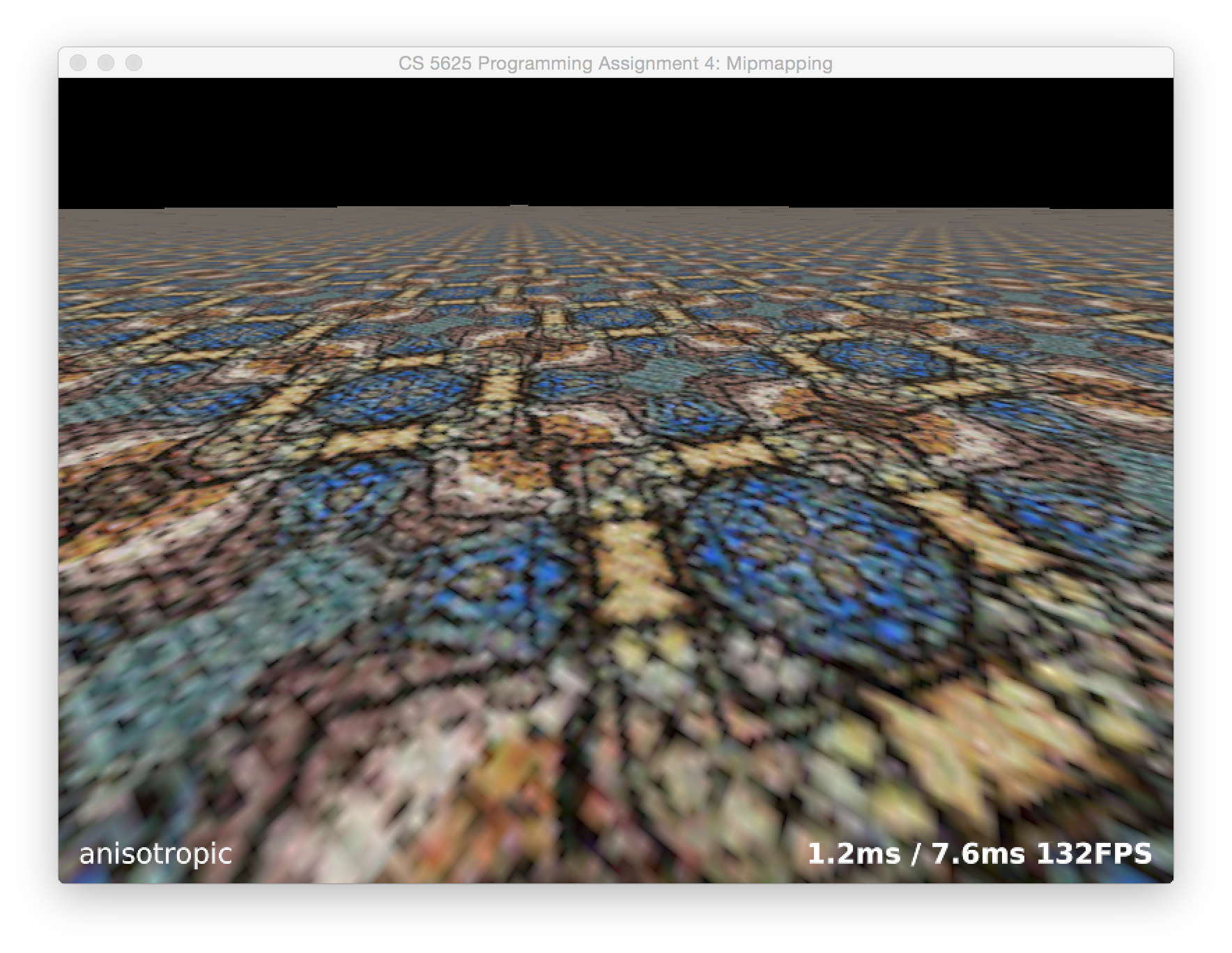Click the black sky area above the horizon
This screenshot has height=953, width=1232.
point(616,139)
